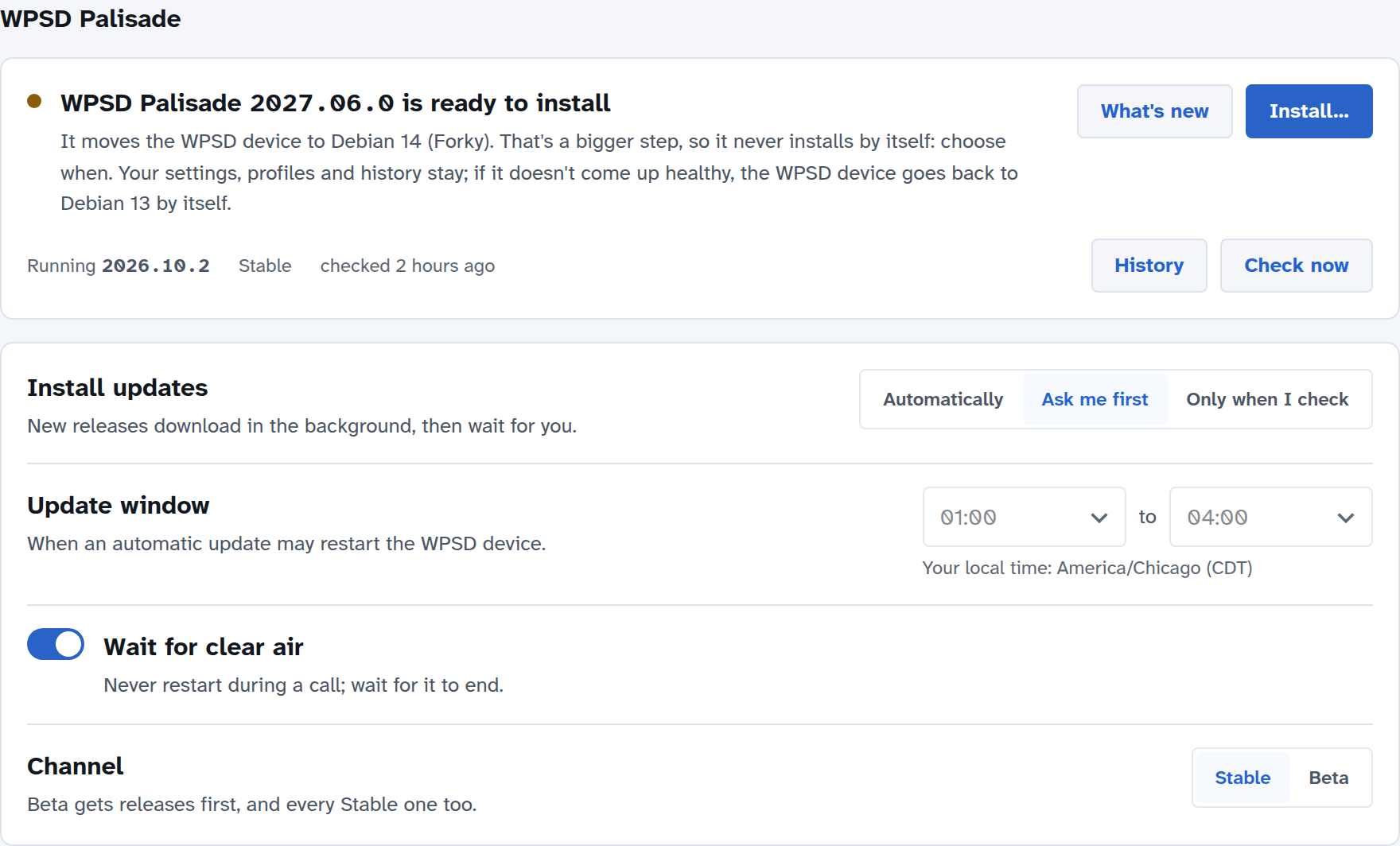Click 'New releases download in the background' text
1400x846 pixels.
(x=302, y=425)
